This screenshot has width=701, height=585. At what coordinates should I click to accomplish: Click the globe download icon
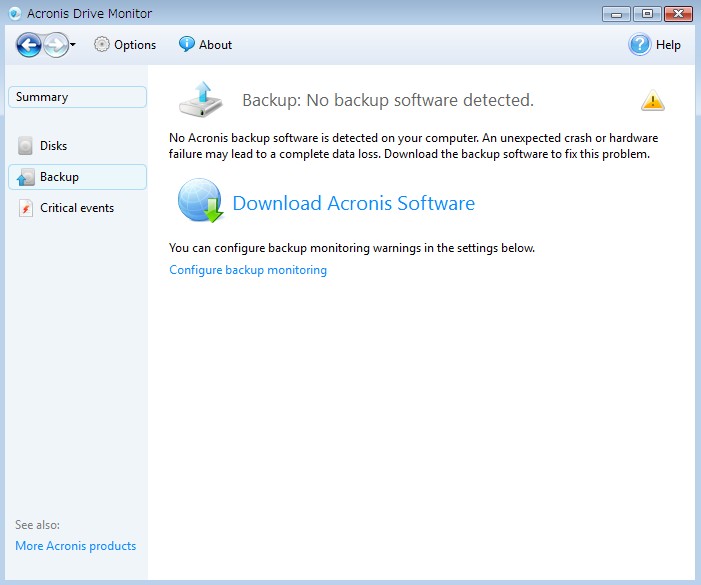[x=200, y=200]
